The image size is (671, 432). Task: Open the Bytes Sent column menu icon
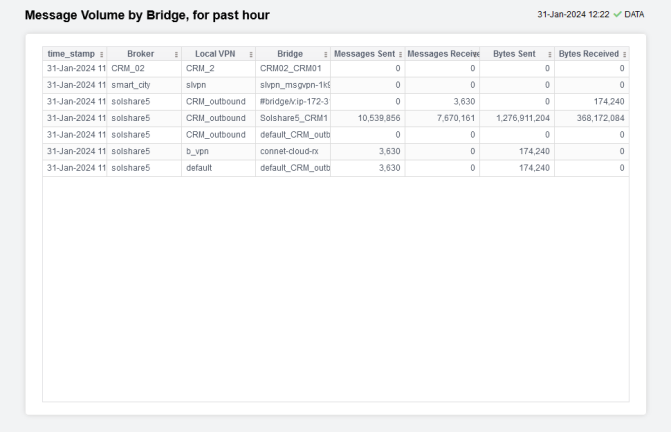point(549,53)
